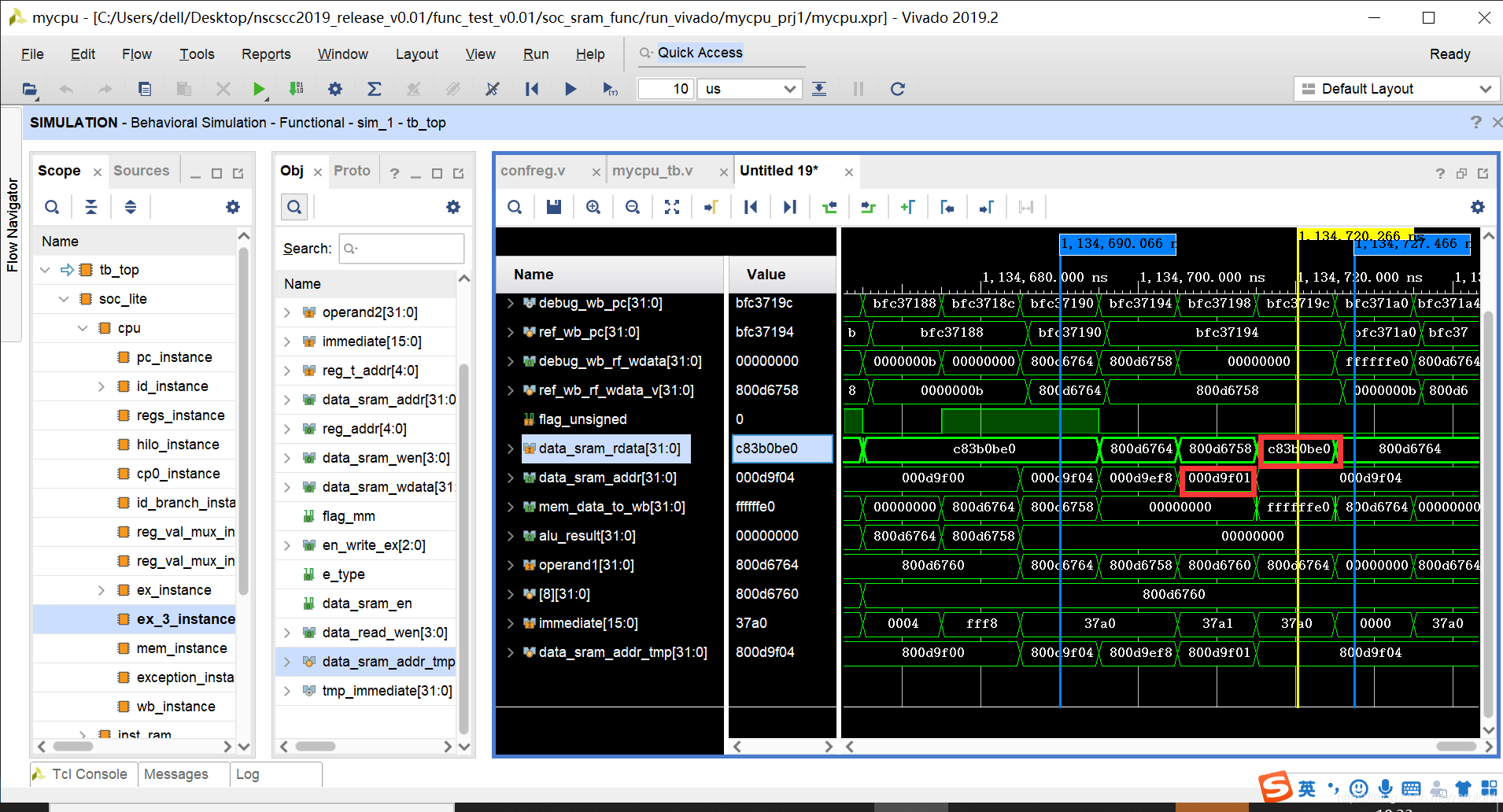Click the Save waveform configuration icon

tap(554, 207)
